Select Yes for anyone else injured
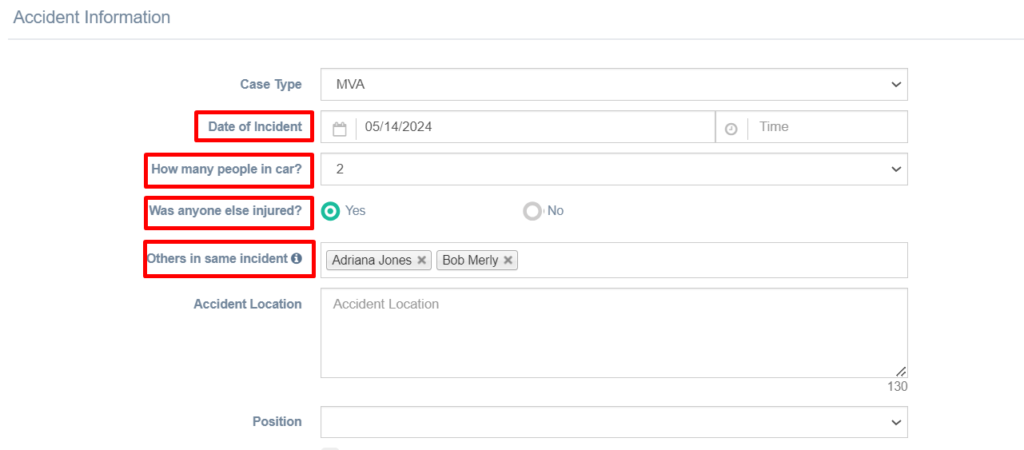The height and width of the screenshot is (450, 1024). coord(331,211)
